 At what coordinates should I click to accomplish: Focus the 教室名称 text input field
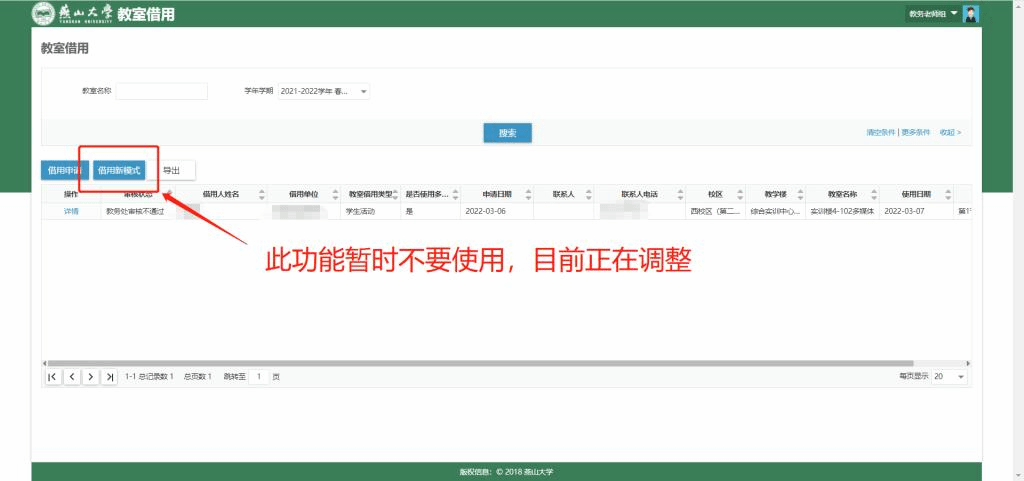[161, 91]
